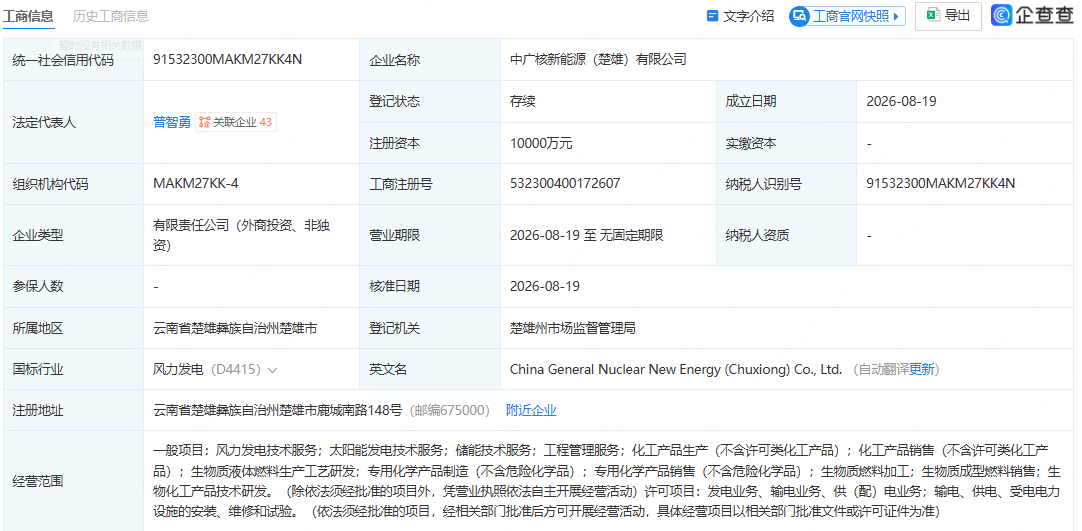
Task: Click the 文字介绍 document icon
Action: click(x=713, y=16)
